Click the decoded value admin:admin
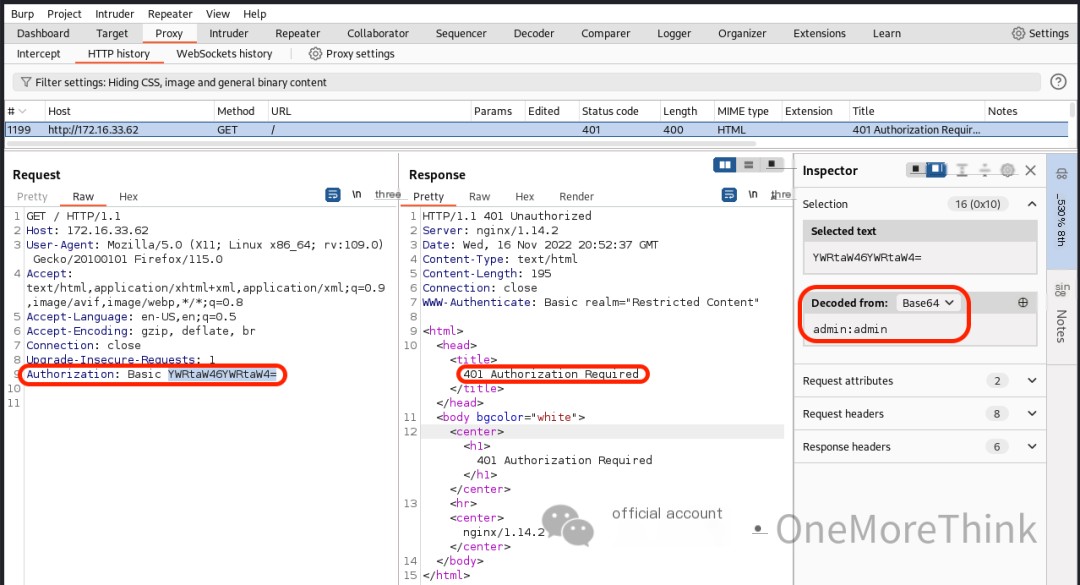 850,329
